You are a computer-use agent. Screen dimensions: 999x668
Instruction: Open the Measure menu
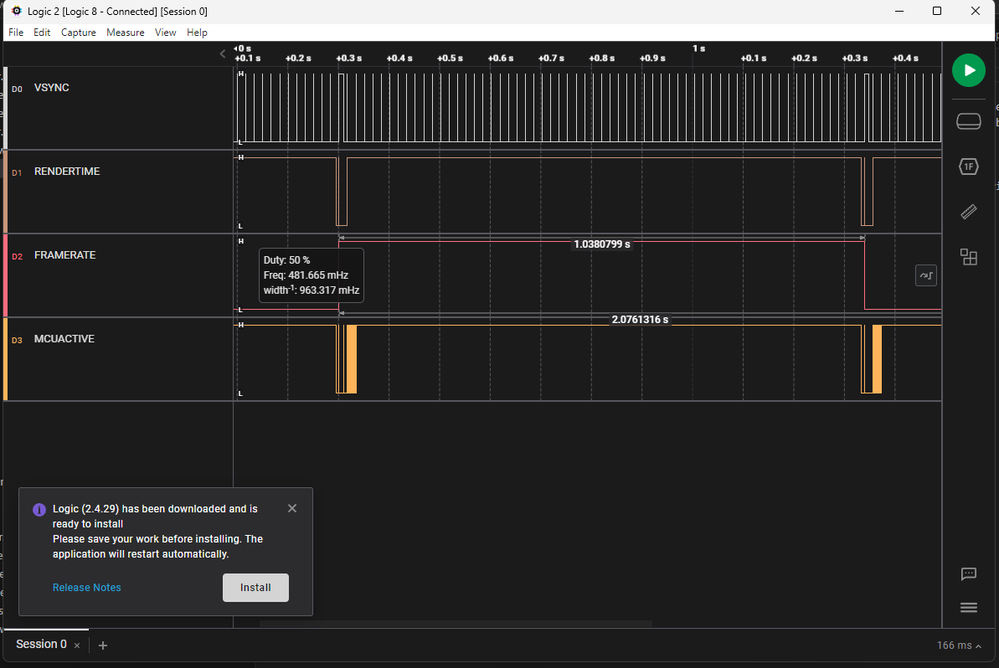point(126,33)
